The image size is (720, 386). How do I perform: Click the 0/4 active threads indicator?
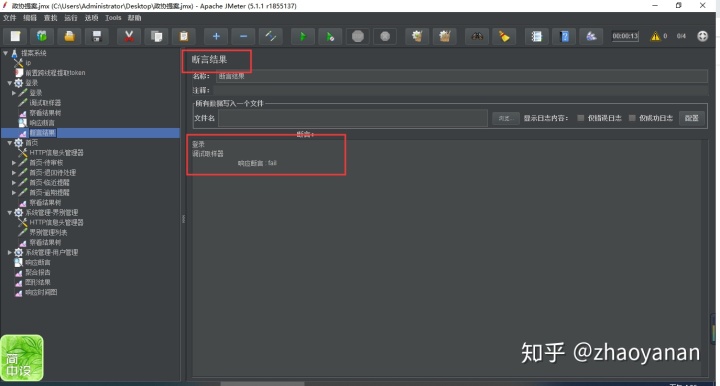681,36
